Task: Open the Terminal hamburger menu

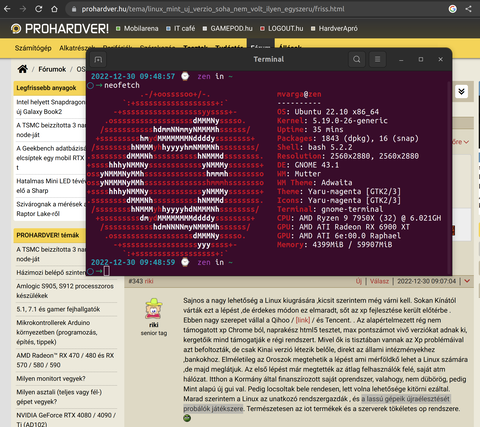Action: tap(377, 59)
